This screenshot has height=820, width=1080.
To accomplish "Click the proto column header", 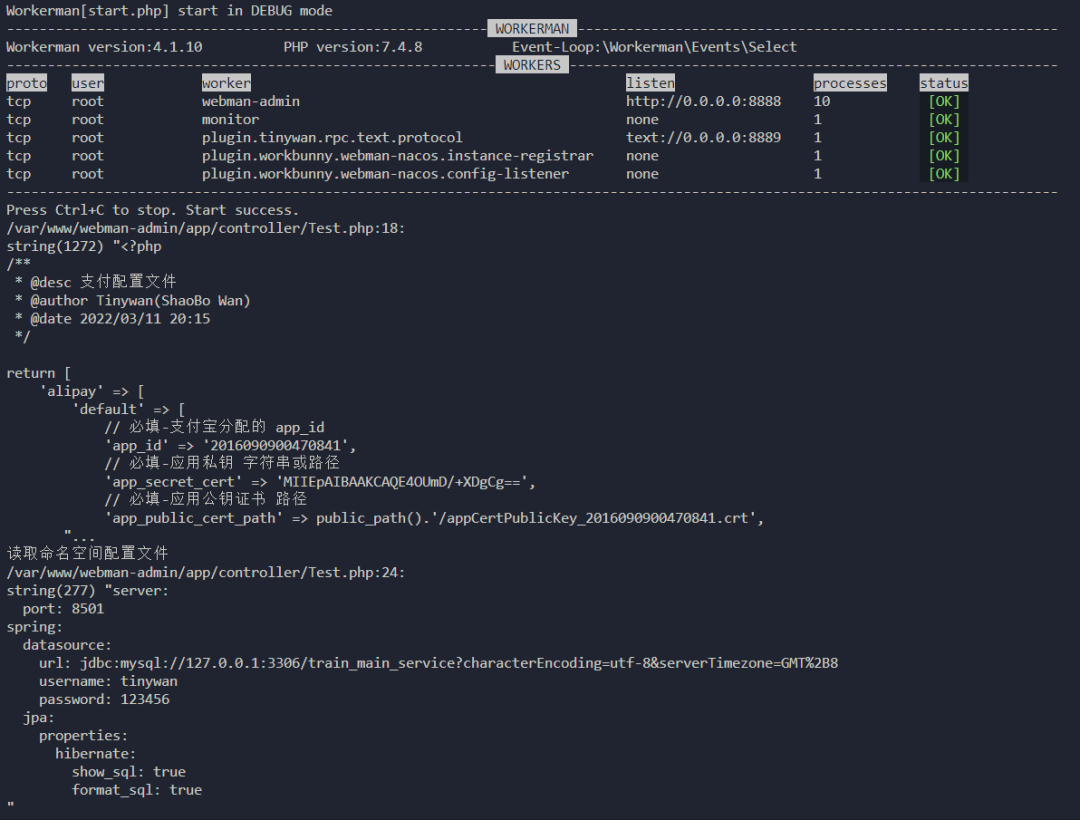I will tap(26, 83).
